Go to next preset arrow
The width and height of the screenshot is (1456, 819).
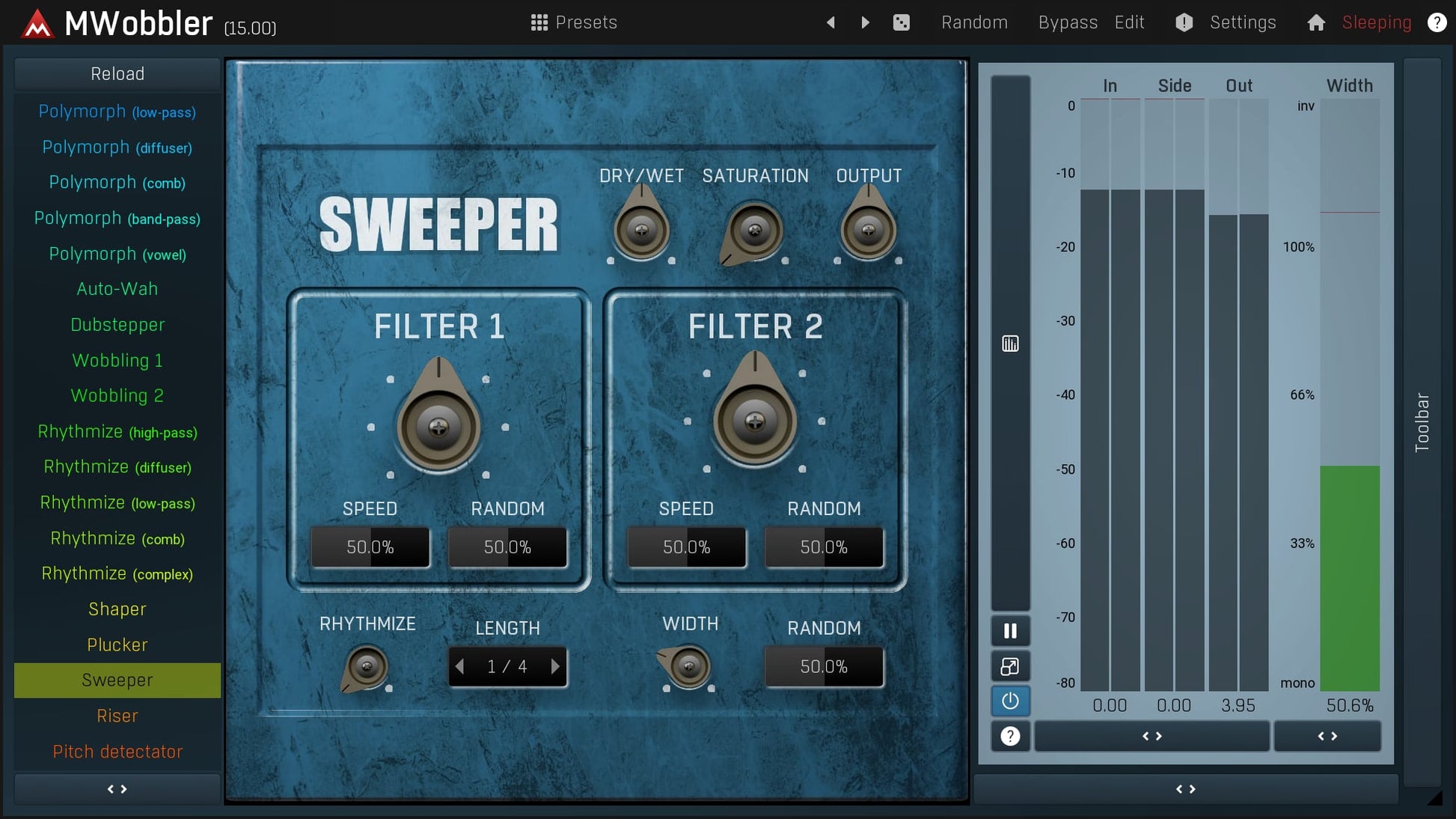pyautogui.click(x=866, y=22)
